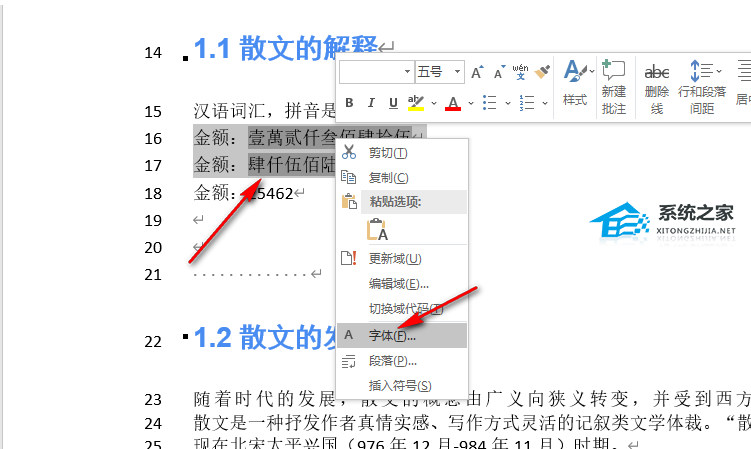
Task: Click the text 汉语词汇 on line 15
Action: click(x=229, y=111)
